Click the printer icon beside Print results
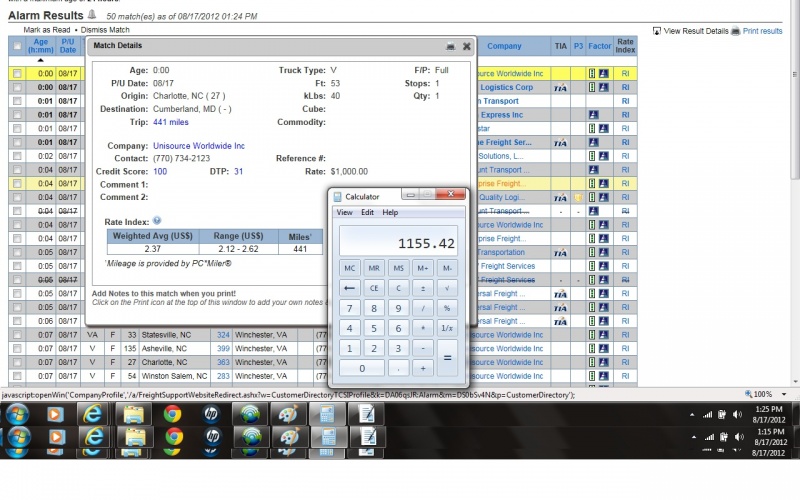Viewport: 800px width, 500px height. point(736,31)
